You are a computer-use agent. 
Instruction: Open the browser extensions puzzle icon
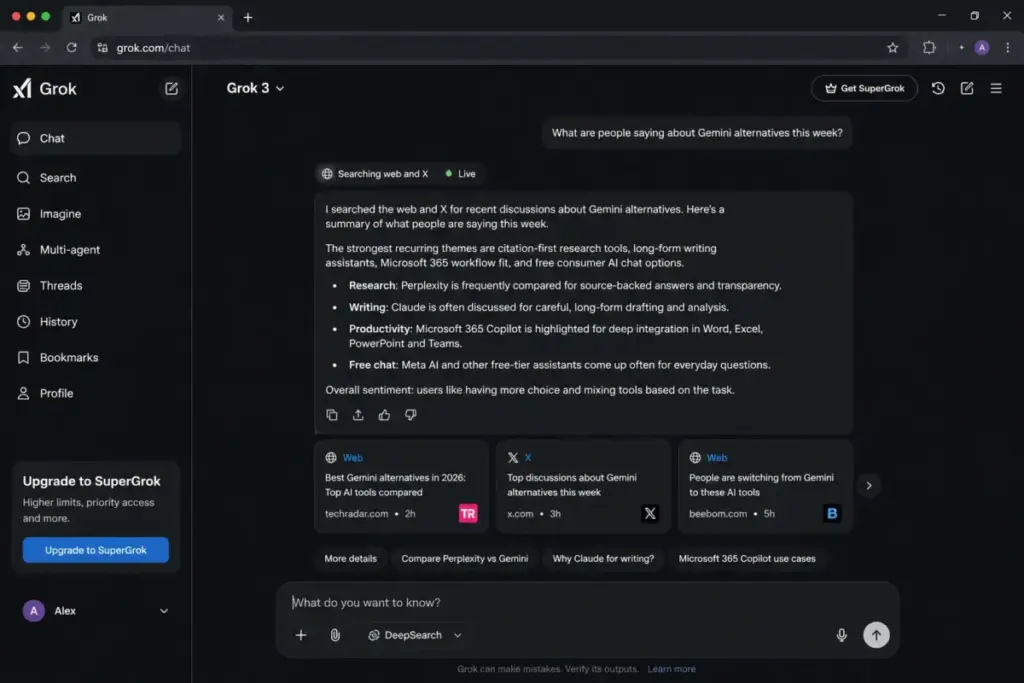[929, 48]
